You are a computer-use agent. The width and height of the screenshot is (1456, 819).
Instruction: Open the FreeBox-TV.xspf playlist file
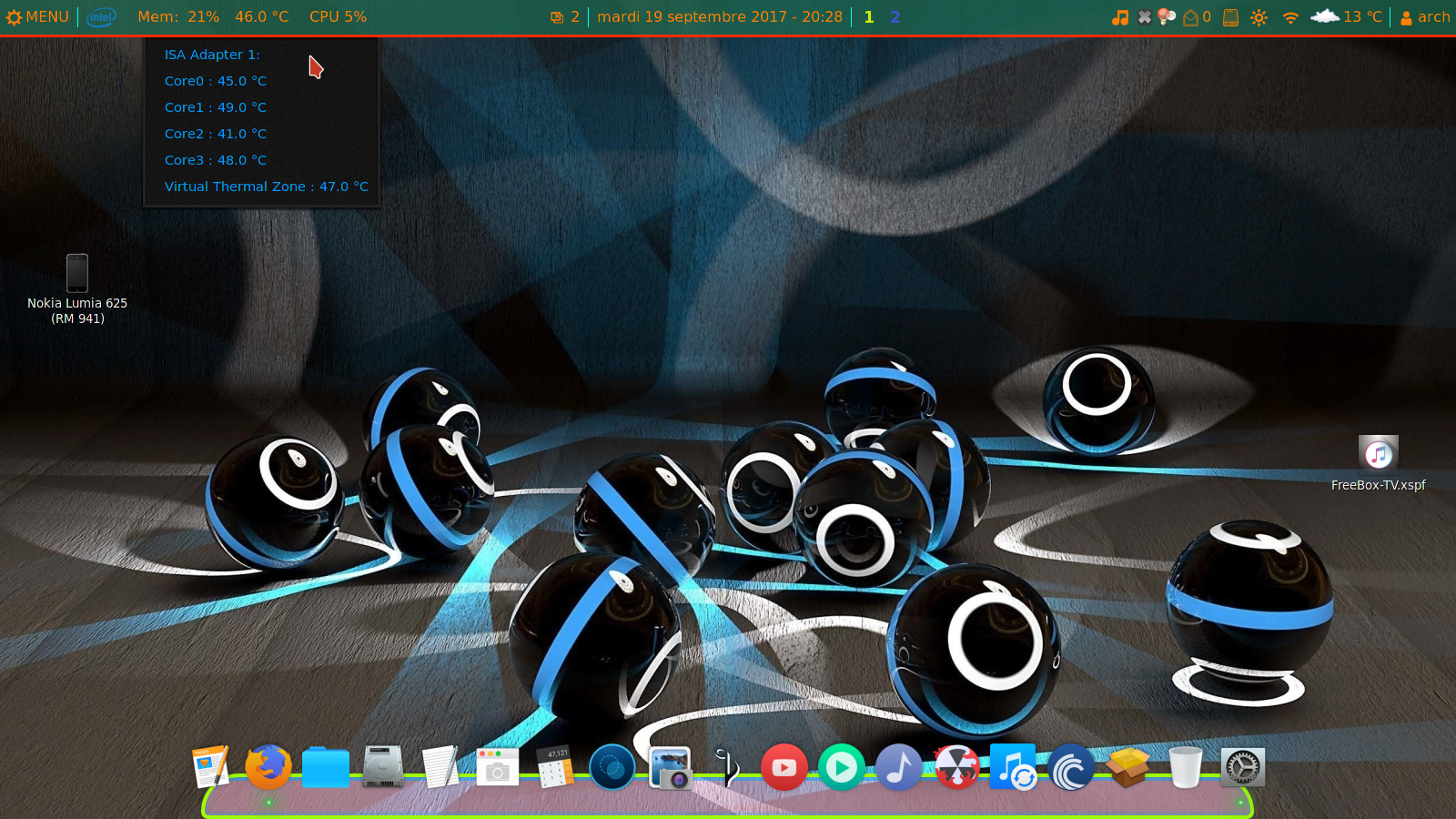(x=1378, y=453)
